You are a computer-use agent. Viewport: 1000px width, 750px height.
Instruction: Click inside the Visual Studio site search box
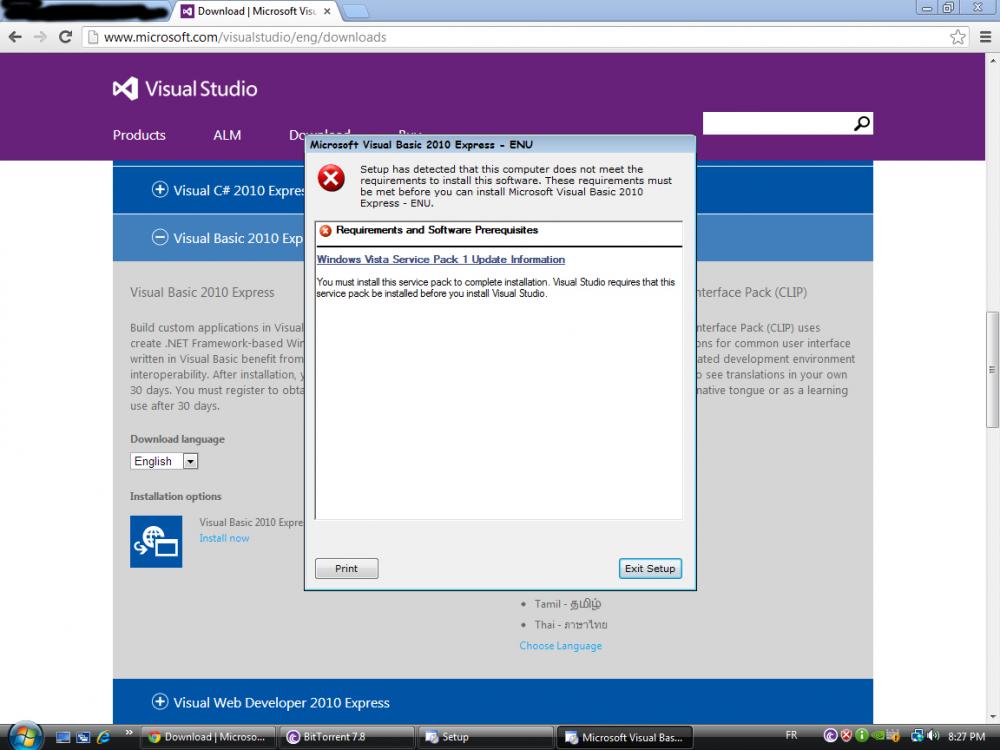777,124
